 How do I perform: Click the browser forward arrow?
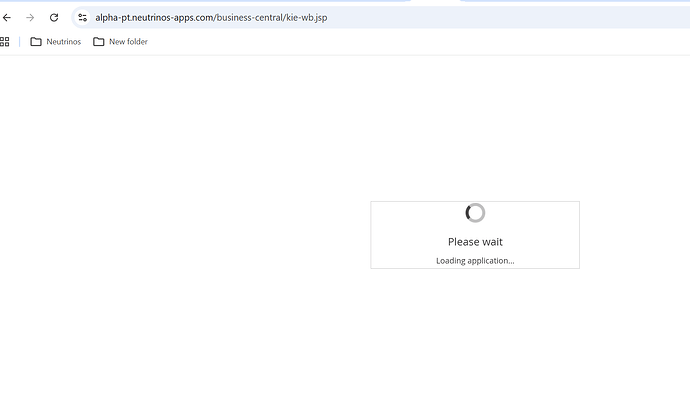pyautogui.click(x=30, y=18)
